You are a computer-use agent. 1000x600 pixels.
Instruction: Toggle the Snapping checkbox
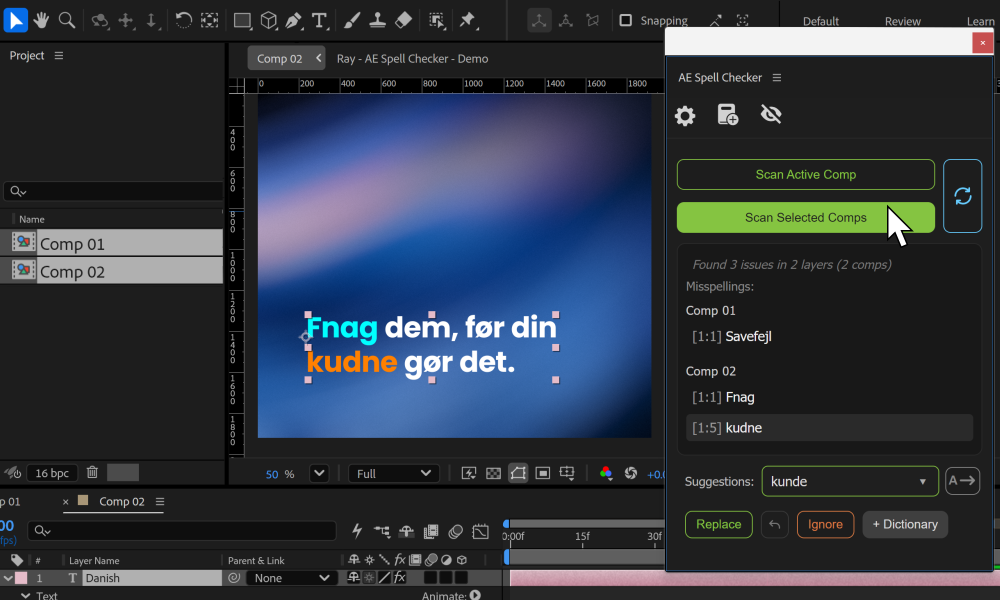[x=626, y=20]
